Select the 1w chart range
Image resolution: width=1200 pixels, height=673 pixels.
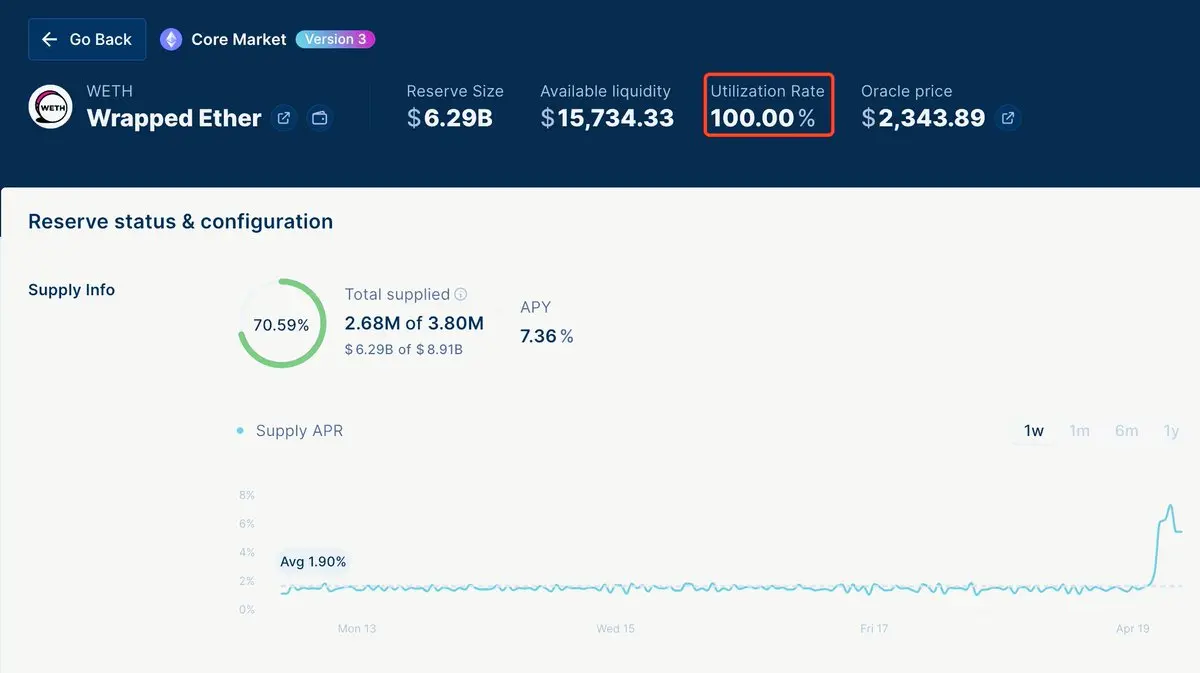pos(1034,431)
